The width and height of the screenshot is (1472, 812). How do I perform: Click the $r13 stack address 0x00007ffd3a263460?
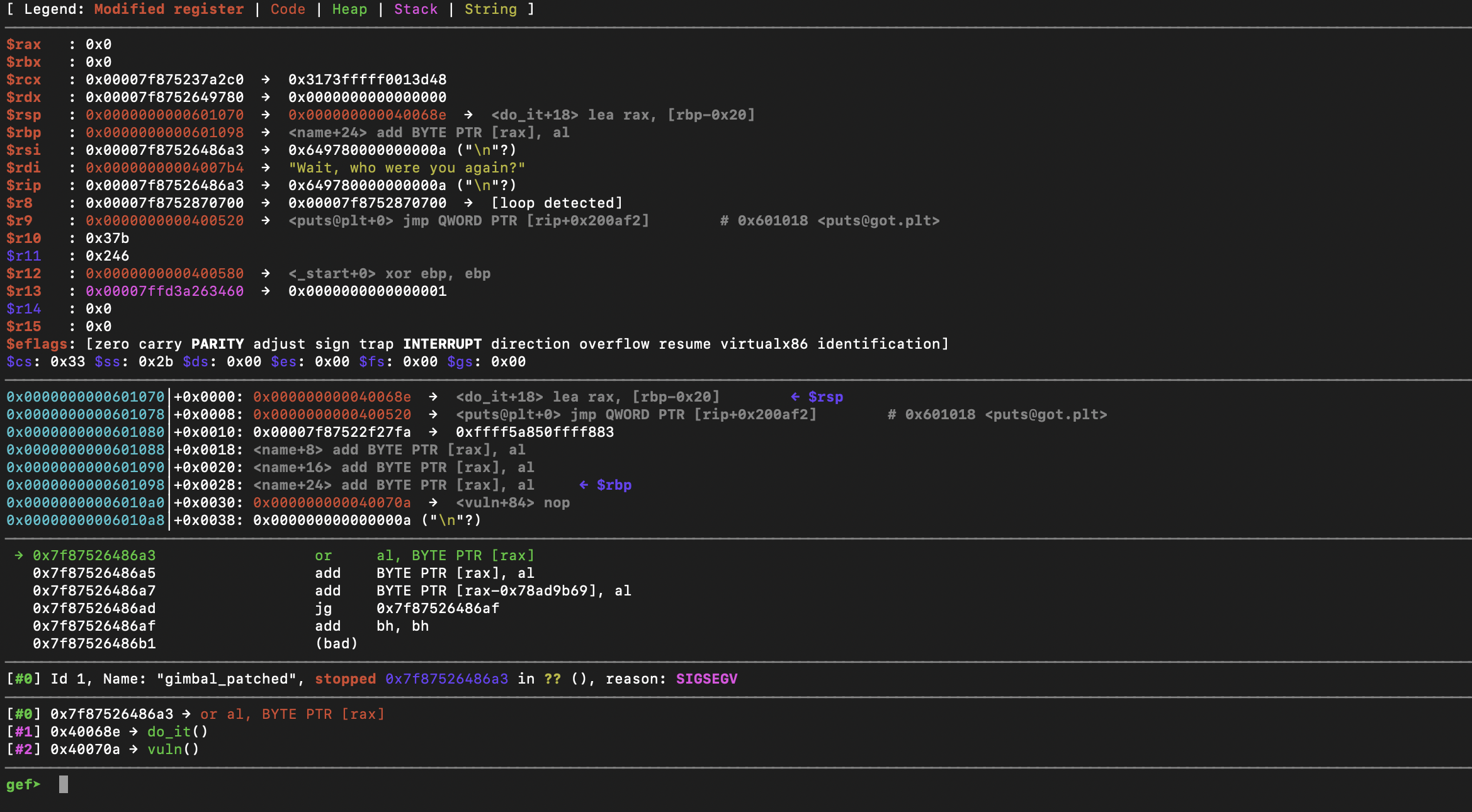pos(165,291)
